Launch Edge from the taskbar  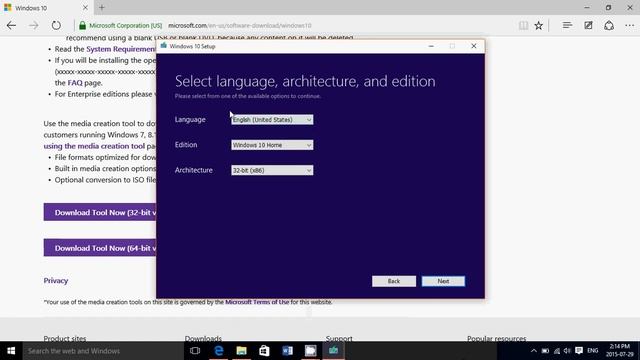click(219, 351)
